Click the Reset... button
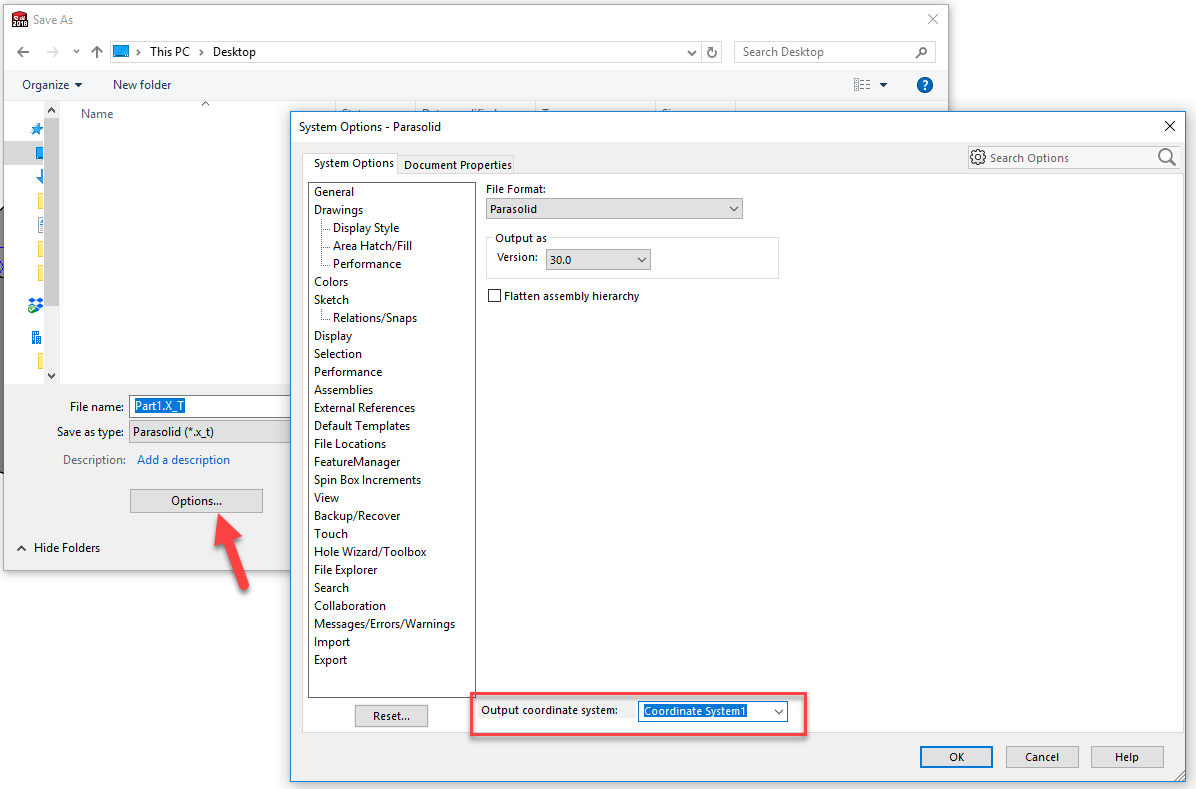 391,716
